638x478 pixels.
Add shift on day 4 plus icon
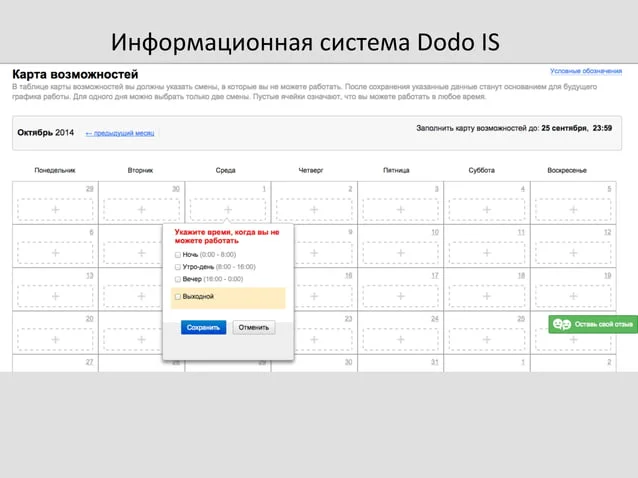(487, 210)
